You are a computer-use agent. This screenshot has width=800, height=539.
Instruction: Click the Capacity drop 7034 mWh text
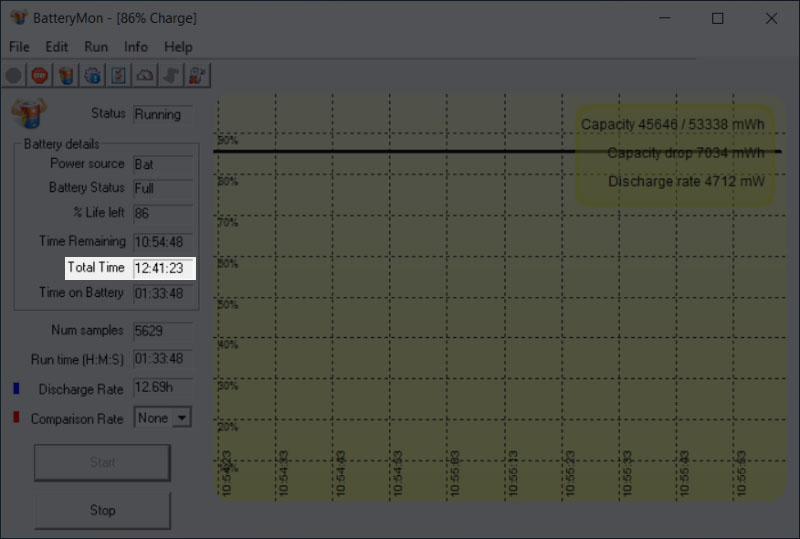click(686, 153)
